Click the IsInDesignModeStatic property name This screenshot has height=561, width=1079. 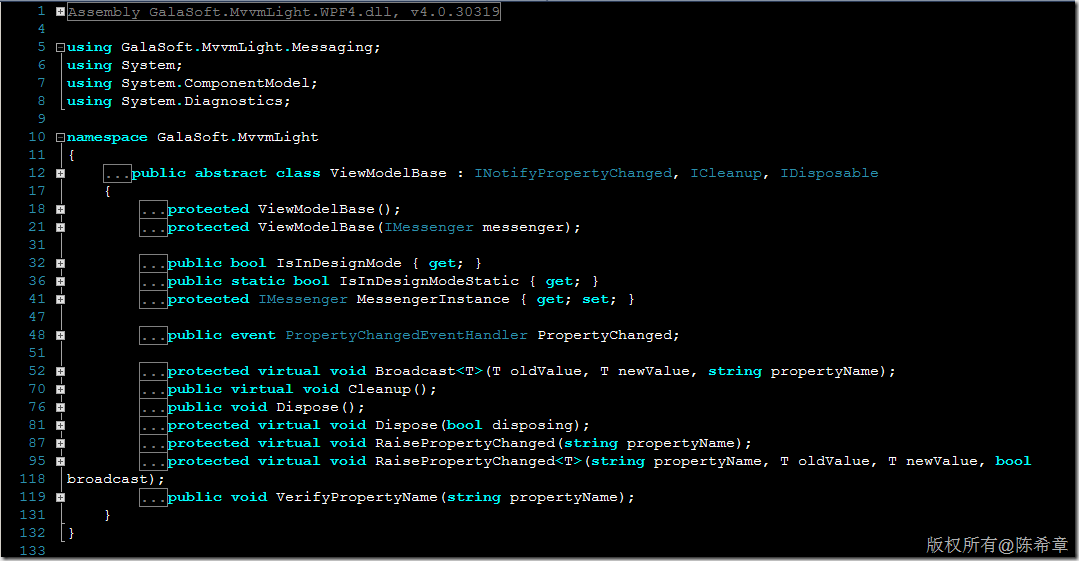tap(429, 282)
